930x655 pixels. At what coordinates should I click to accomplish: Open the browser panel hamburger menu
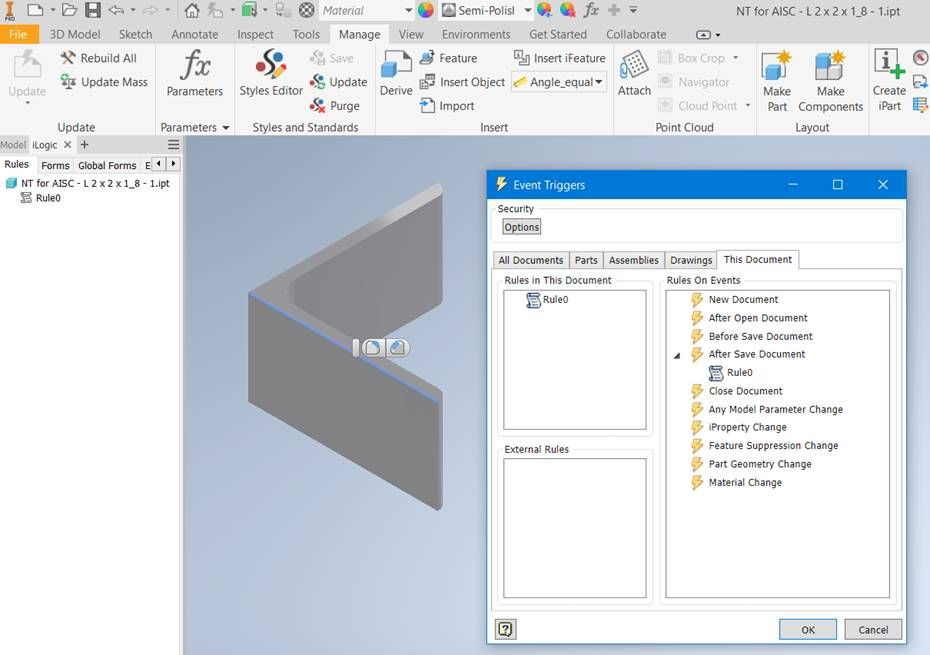[x=173, y=145]
